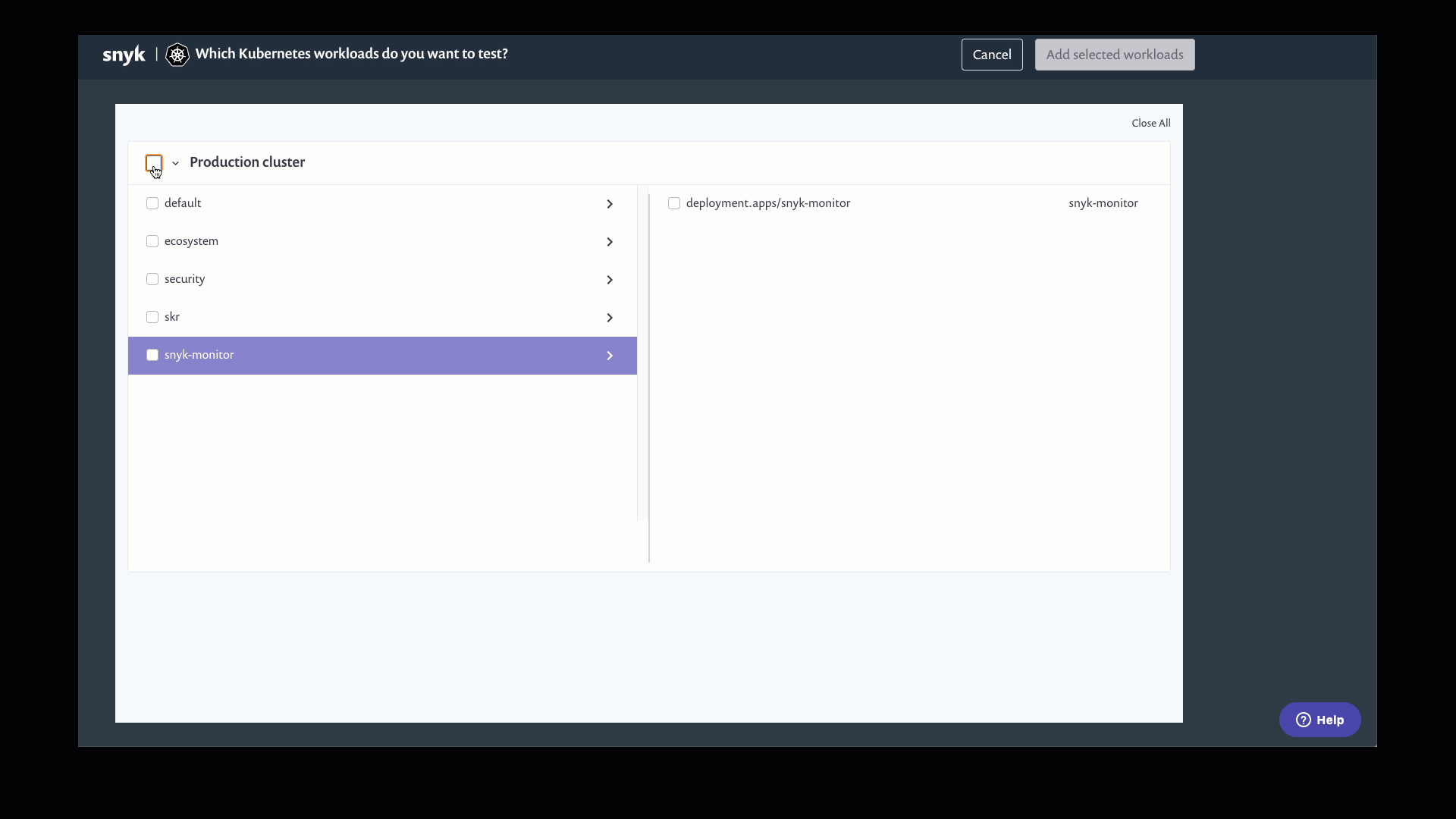Viewport: 1456px width, 819px height.
Task: Select the skr namespace label
Action: coord(172,317)
